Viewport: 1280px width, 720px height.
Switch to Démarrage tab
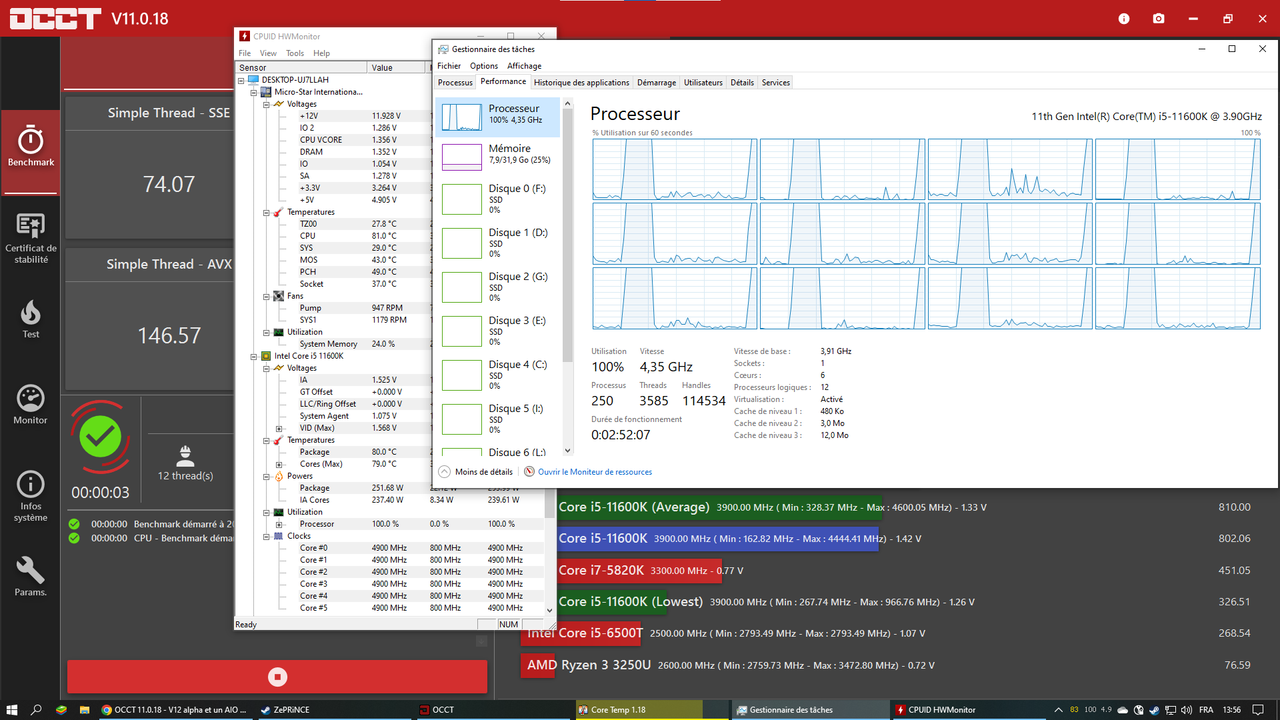[656, 82]
